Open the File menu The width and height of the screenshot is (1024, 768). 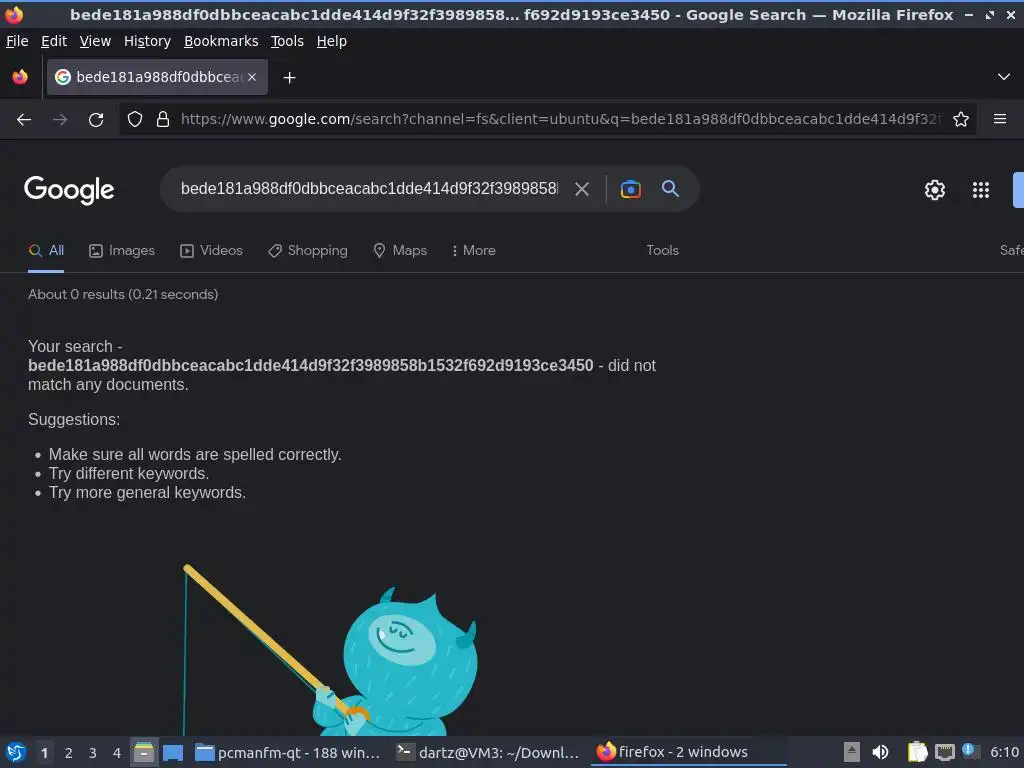click(17, 41)
